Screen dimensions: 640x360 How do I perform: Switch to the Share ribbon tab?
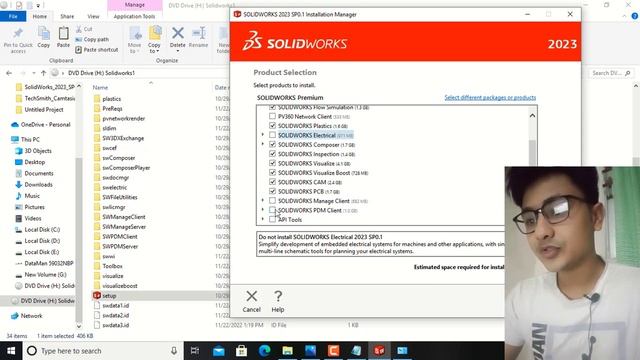pyautogui.click(x=67, y=16)
